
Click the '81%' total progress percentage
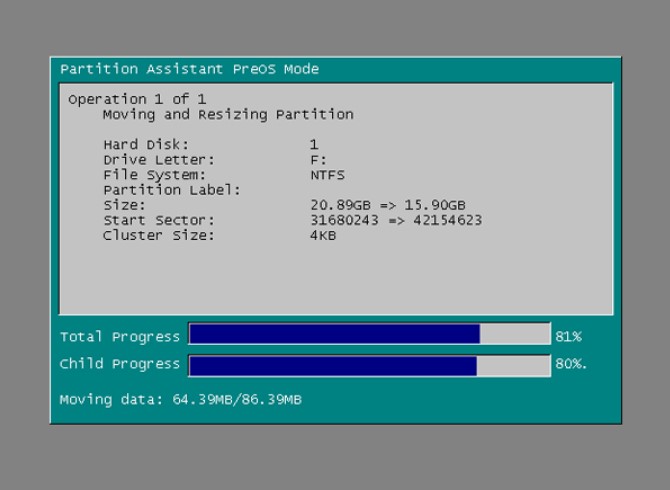click(569, 337)
